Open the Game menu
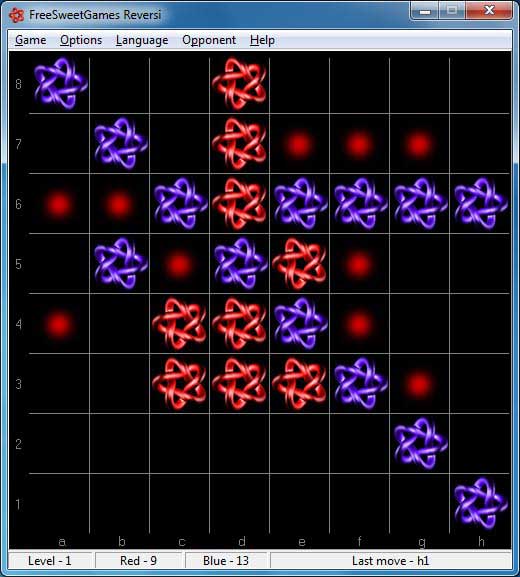 31,40
